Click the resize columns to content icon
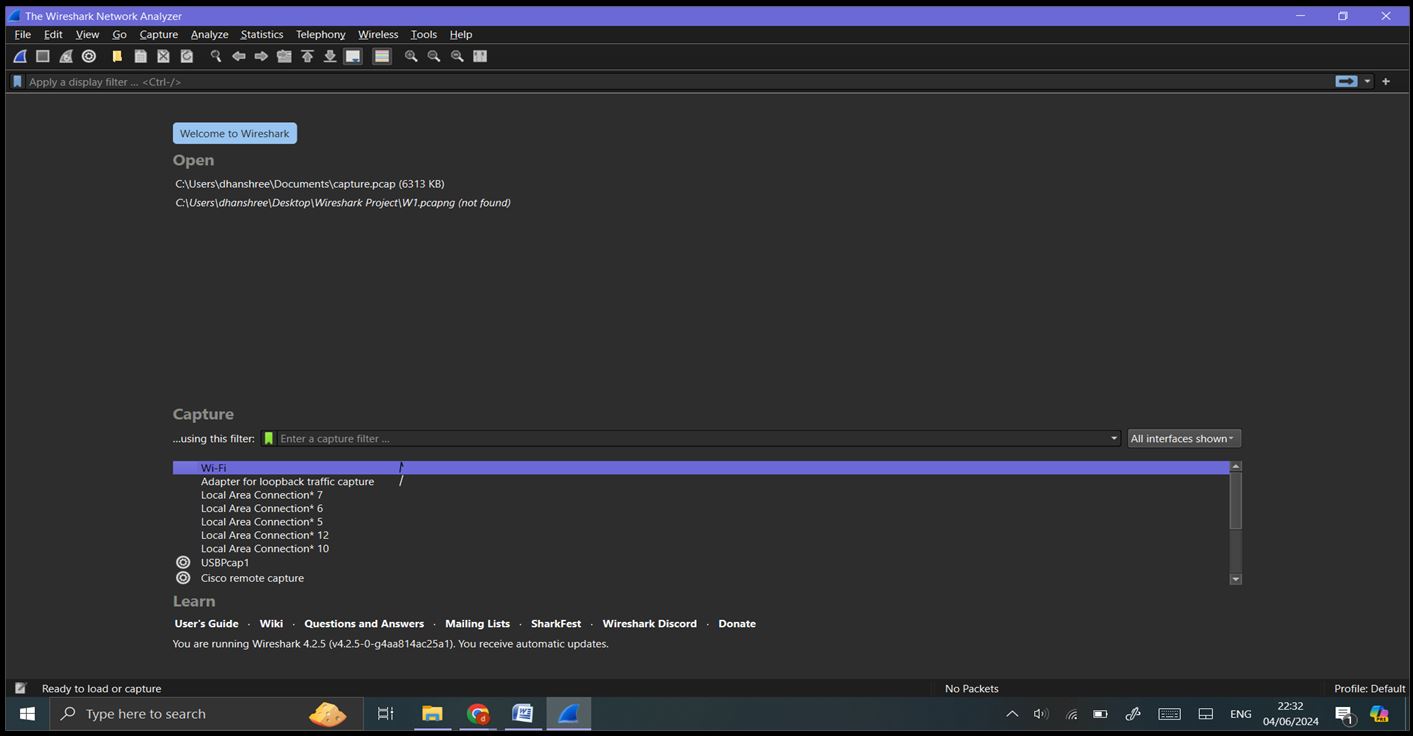The image size is (1413, 736). 480,56
